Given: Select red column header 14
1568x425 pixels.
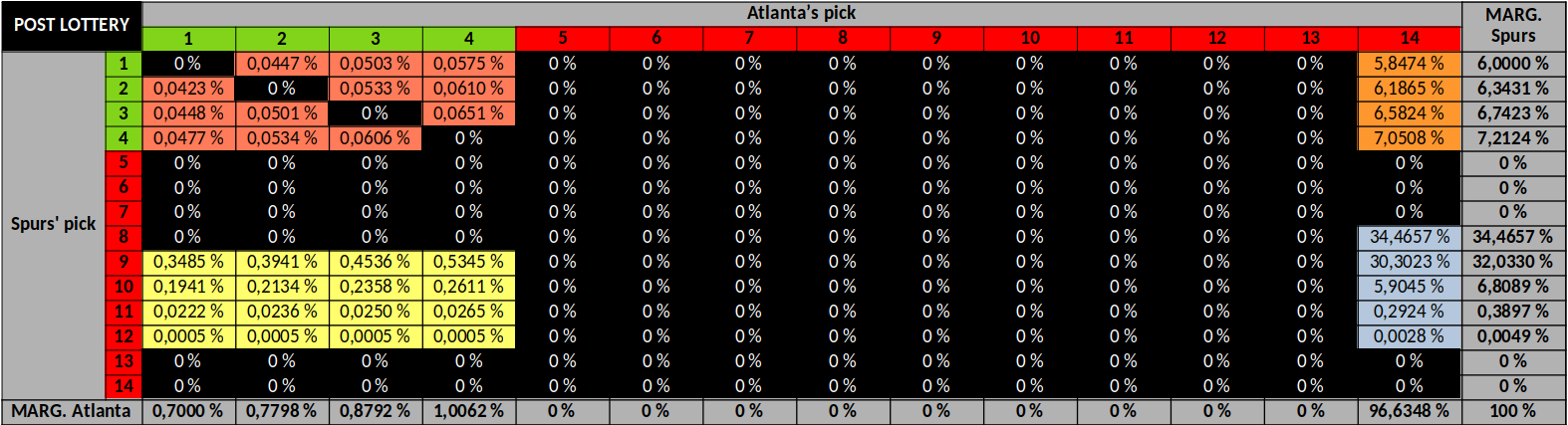Looking at the screenshot, I should click(1409, 39).
